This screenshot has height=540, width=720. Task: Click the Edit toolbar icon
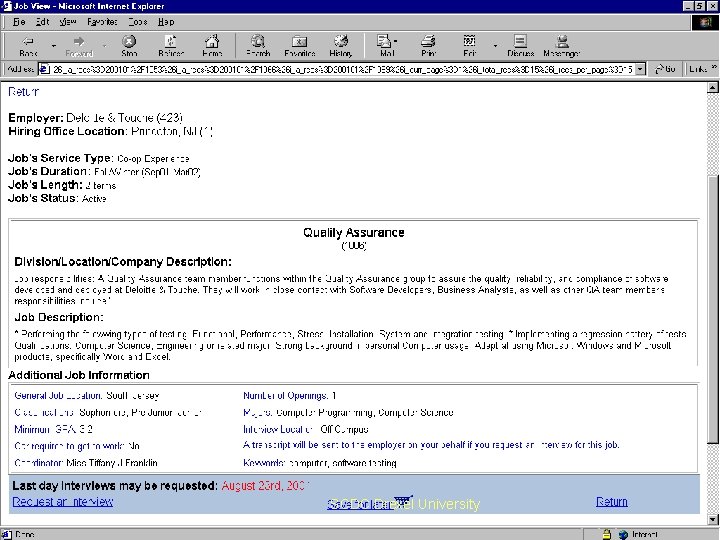469,46
